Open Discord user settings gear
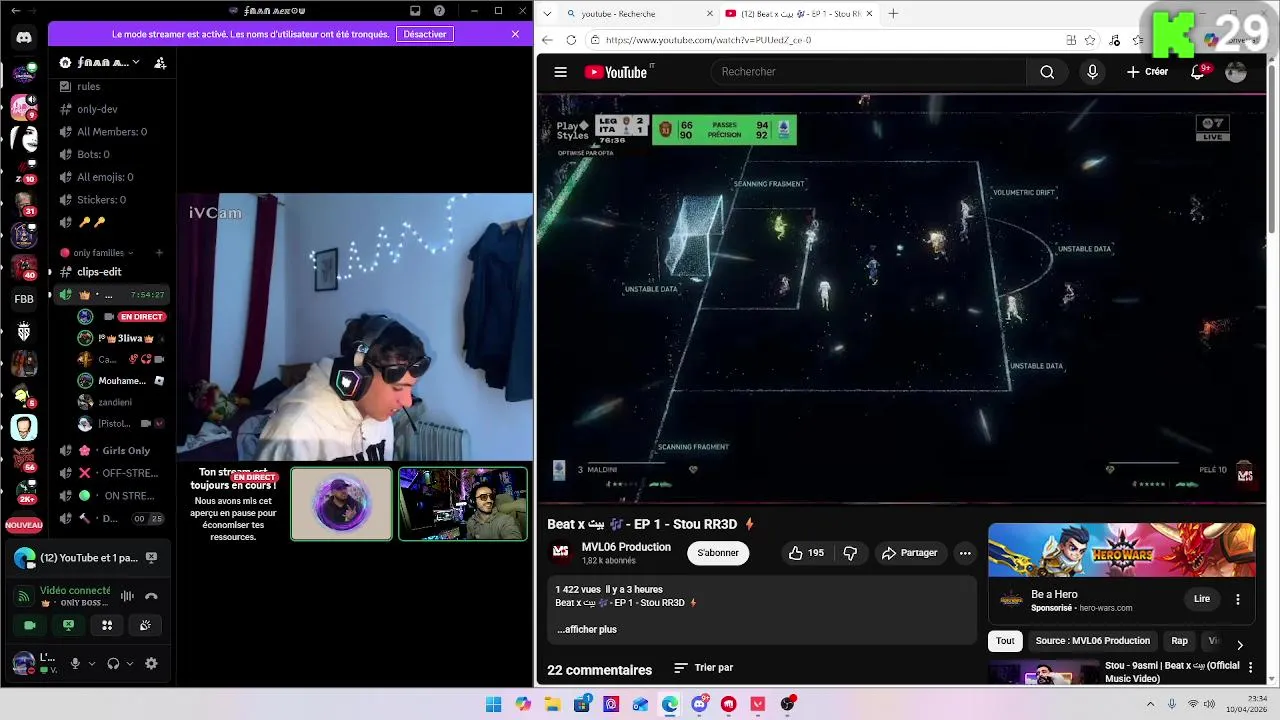 tap(151, 663)
